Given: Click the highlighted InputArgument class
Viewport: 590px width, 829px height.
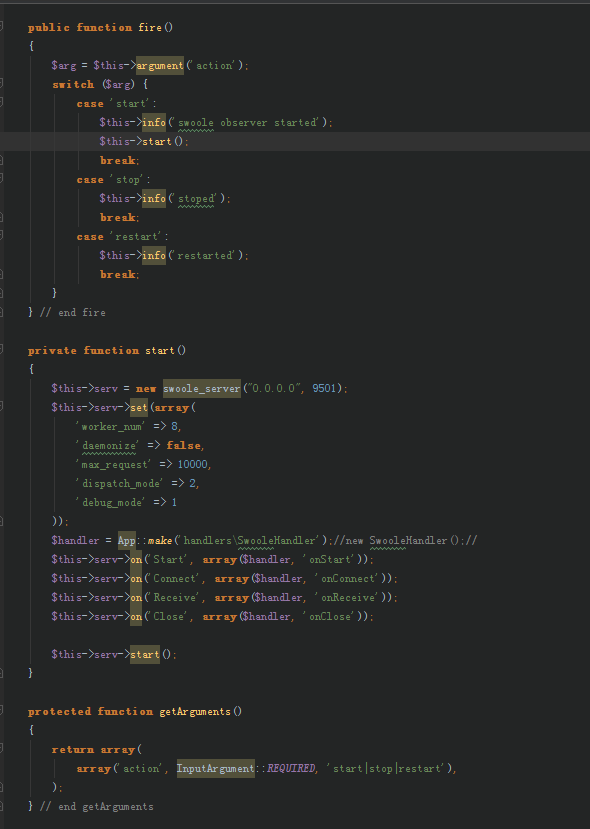Looking at the screenshot, I should coord(216,769).
